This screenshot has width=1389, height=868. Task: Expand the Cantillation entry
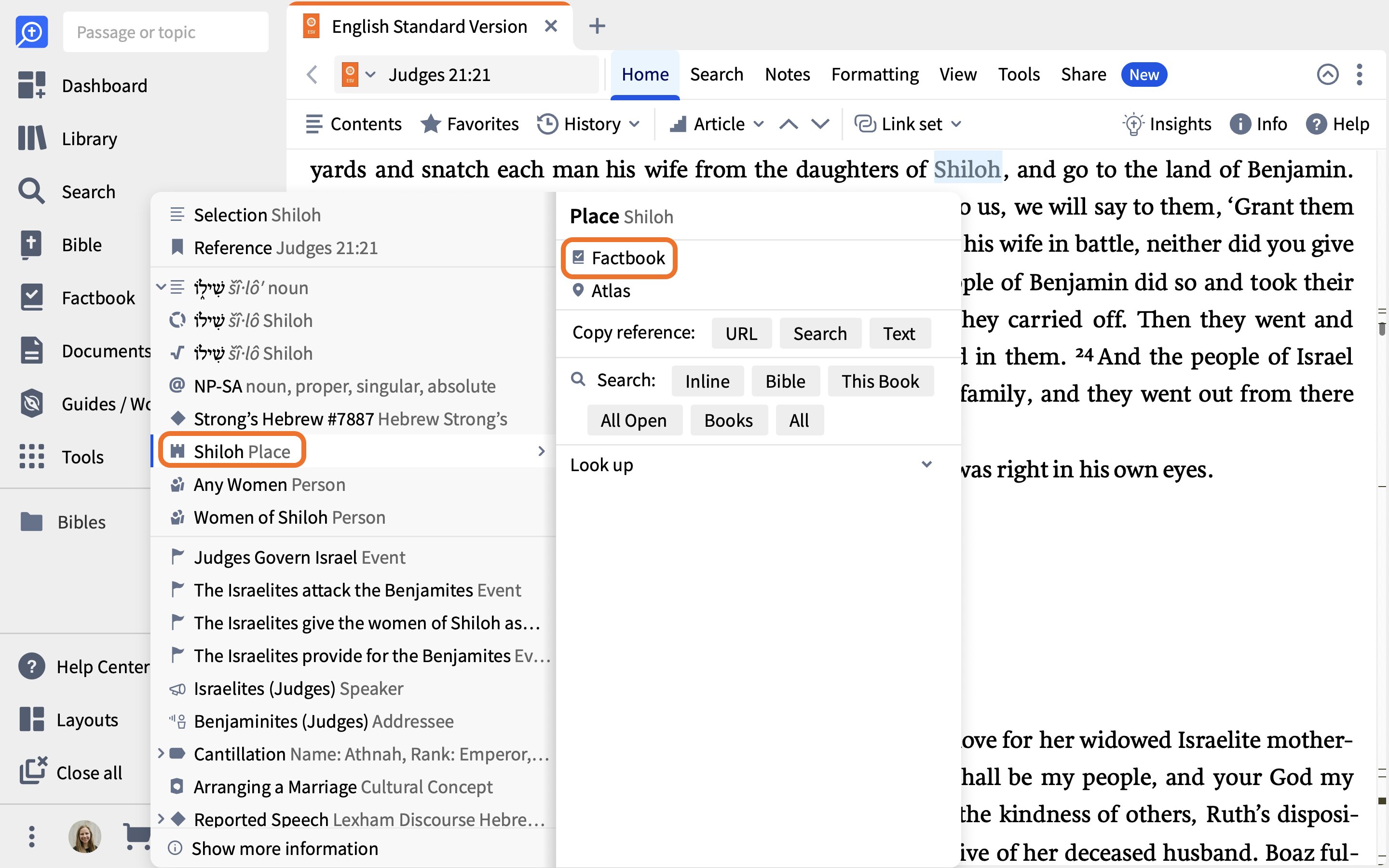[x=161, y=753]
